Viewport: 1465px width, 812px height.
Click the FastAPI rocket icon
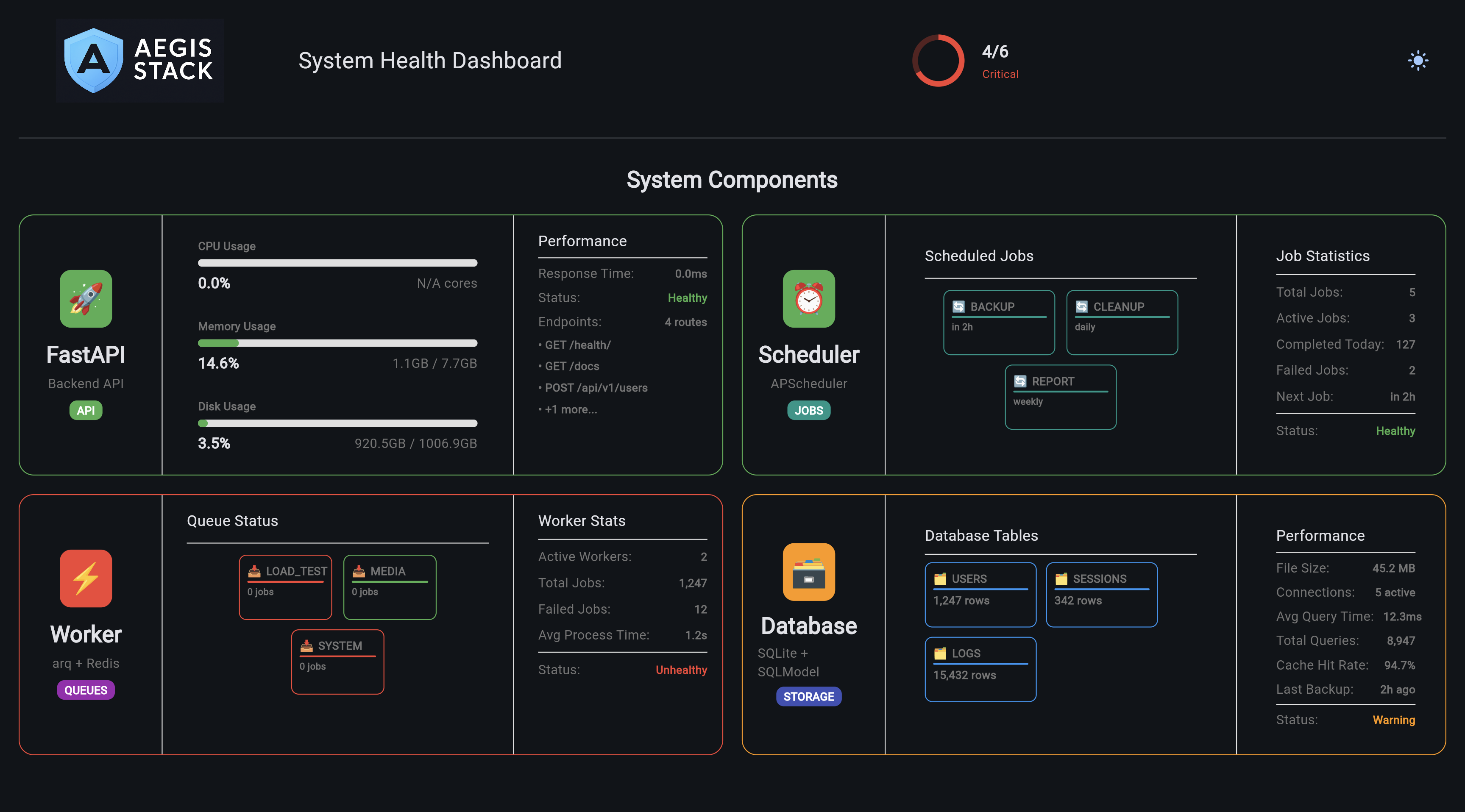point(86,298)
